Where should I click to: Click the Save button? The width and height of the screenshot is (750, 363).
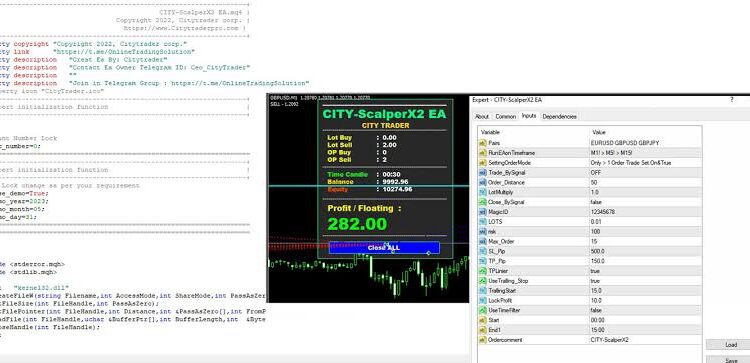(x=731, y=360)
